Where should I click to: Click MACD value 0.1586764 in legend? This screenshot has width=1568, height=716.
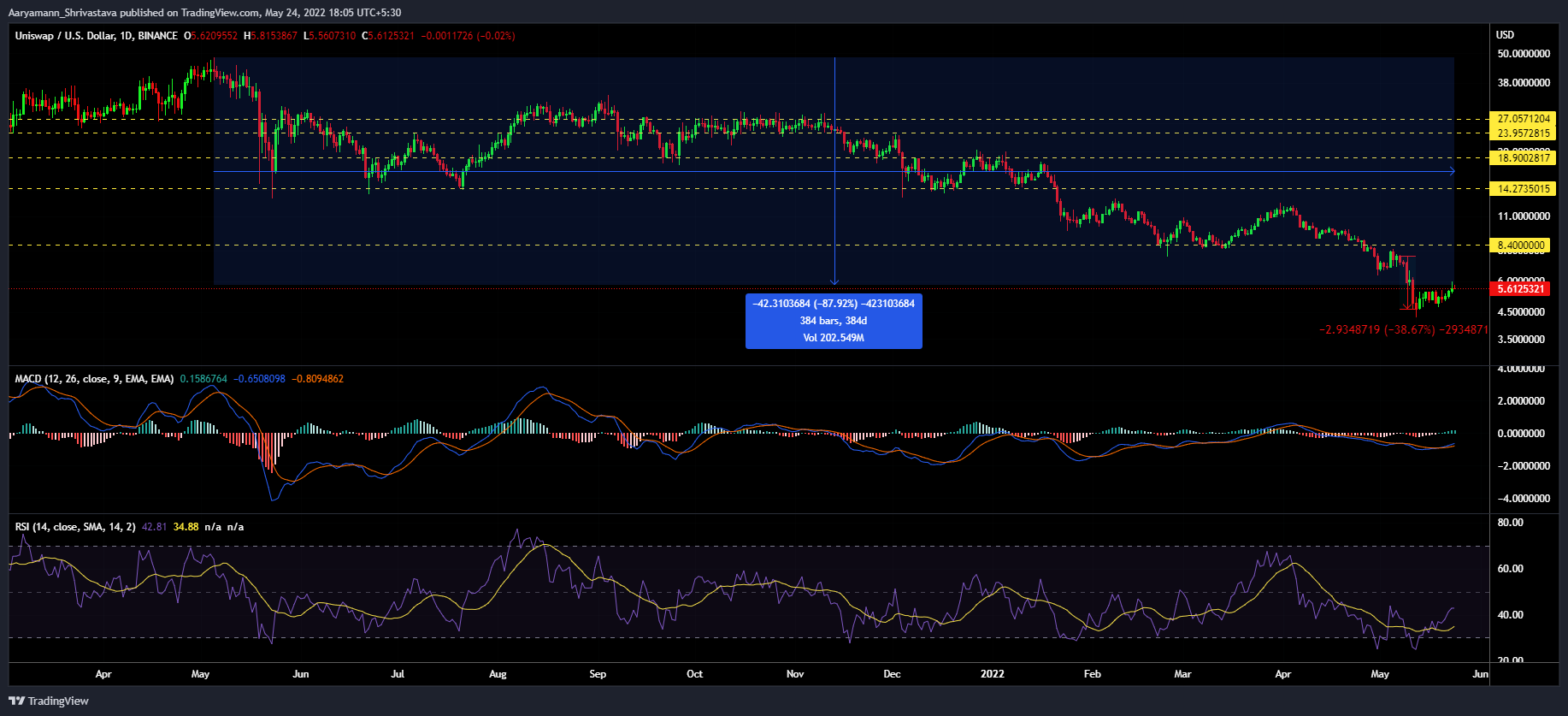[x=203, y=379]
